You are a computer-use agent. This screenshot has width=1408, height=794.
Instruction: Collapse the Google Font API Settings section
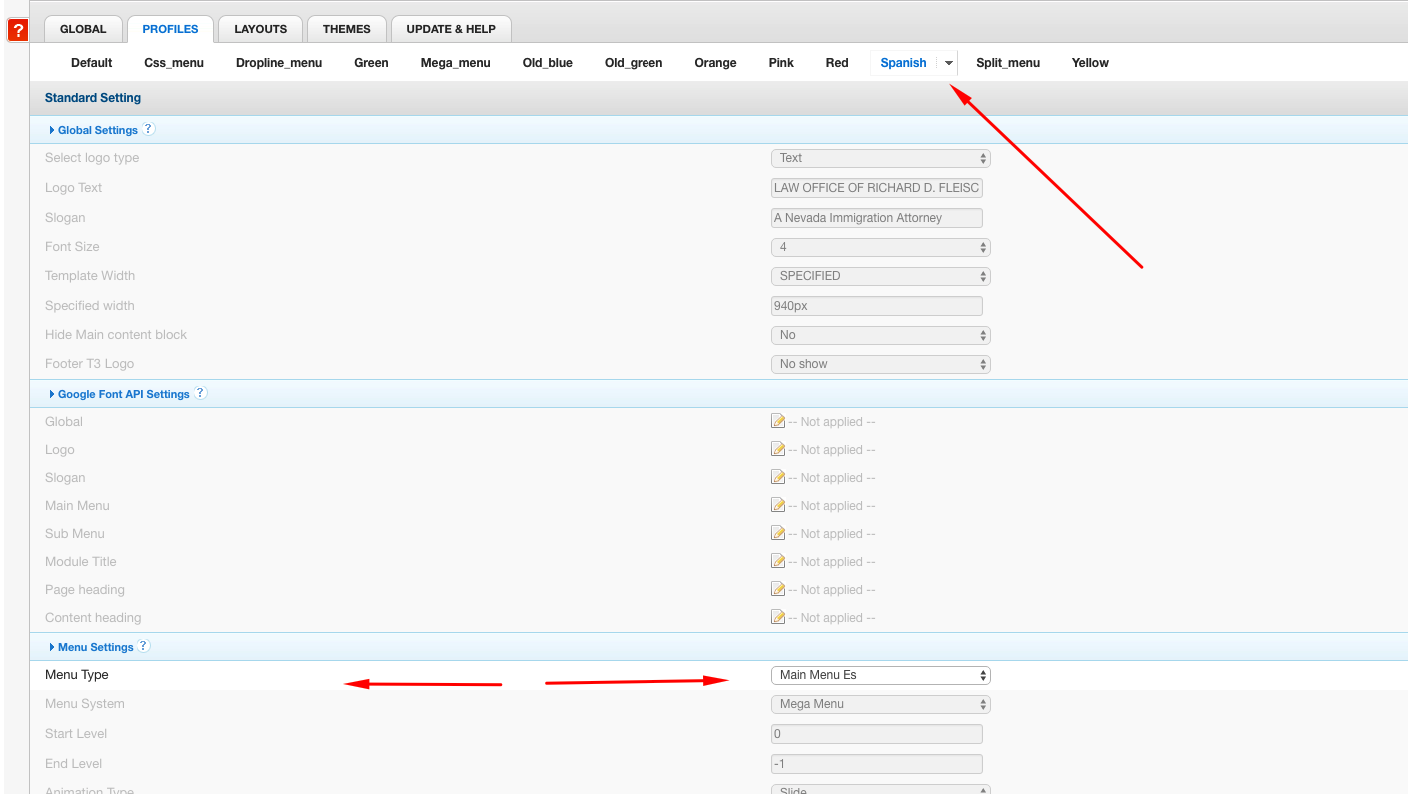coord(119,394)
